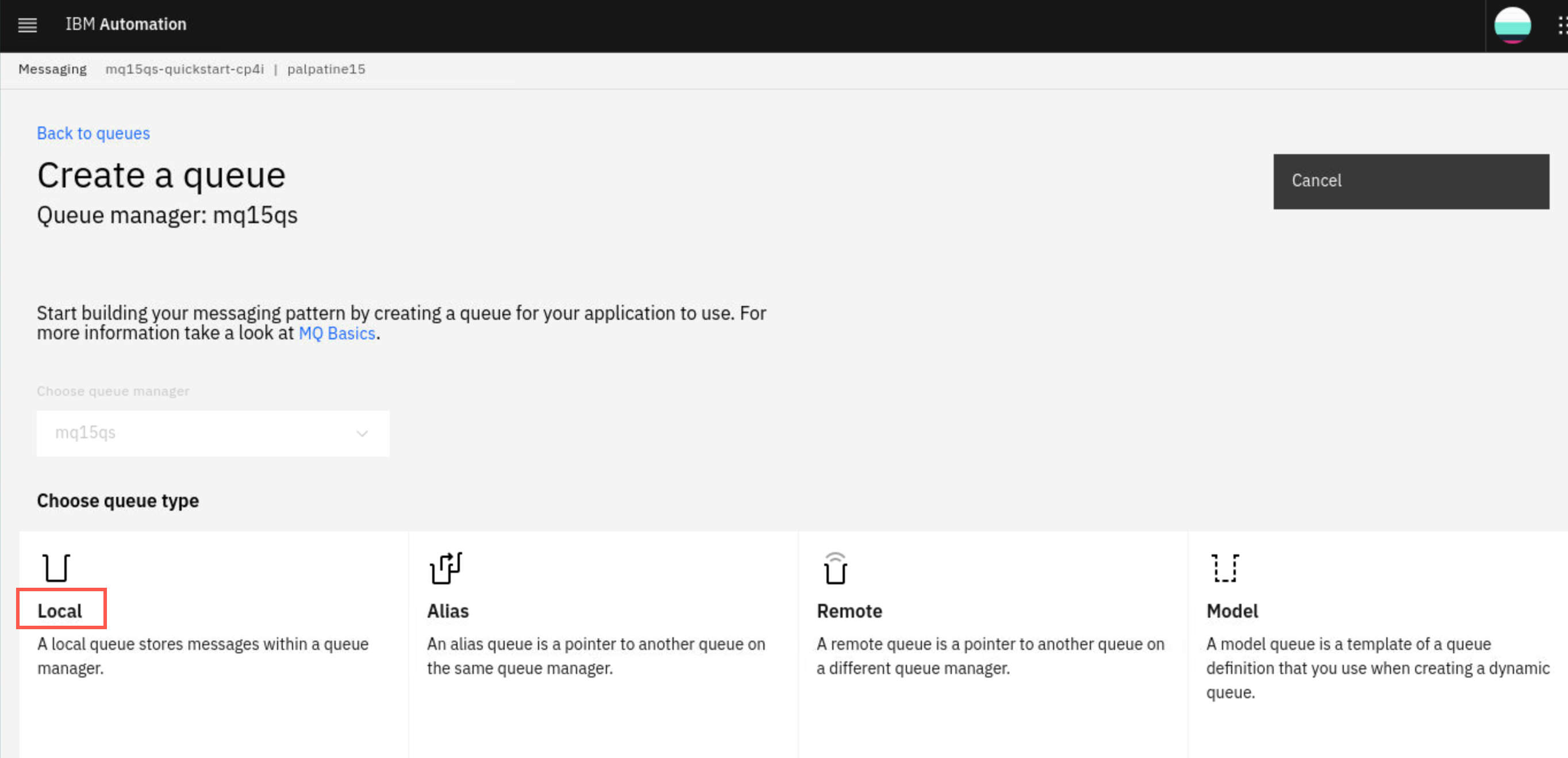Click the queue manager dropdown chevron

[362, 434]
